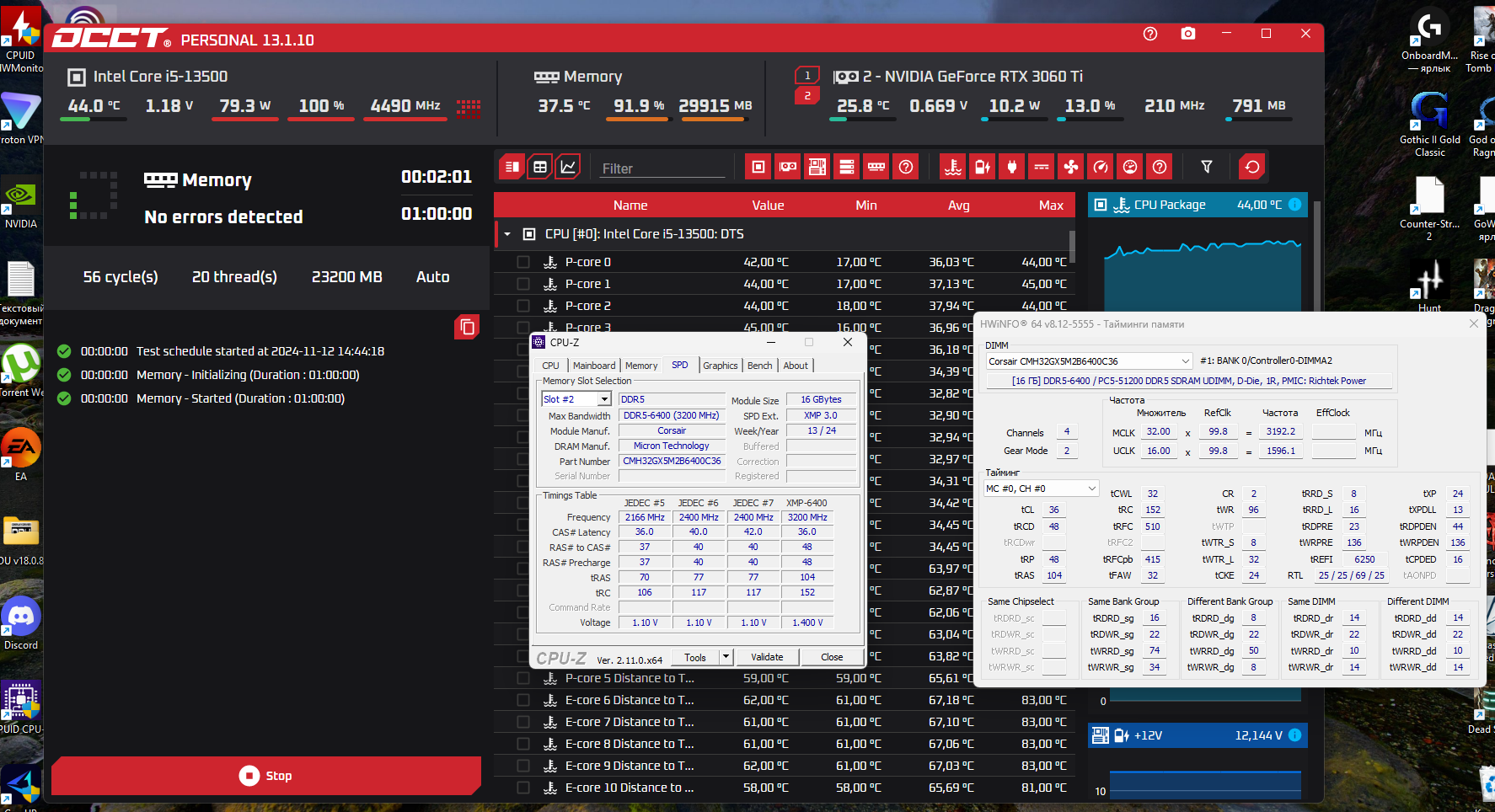Toggle the temperature sensor type icon
Screen dimensions: 1495x812
tap(953, 167)
